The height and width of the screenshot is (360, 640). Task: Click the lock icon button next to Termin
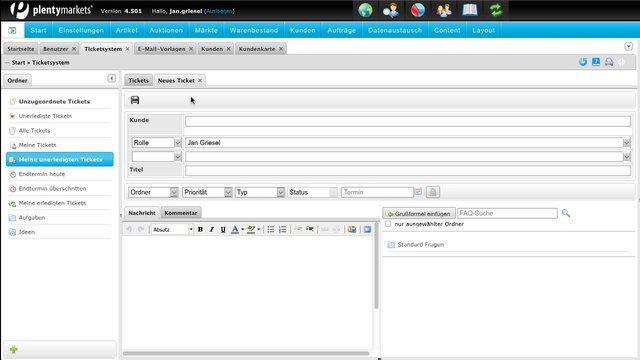[433, 192]
